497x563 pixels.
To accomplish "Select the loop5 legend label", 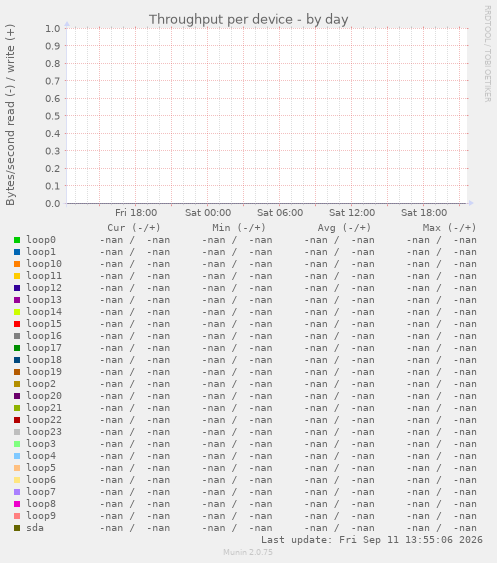I will click(x=41, y=468).
